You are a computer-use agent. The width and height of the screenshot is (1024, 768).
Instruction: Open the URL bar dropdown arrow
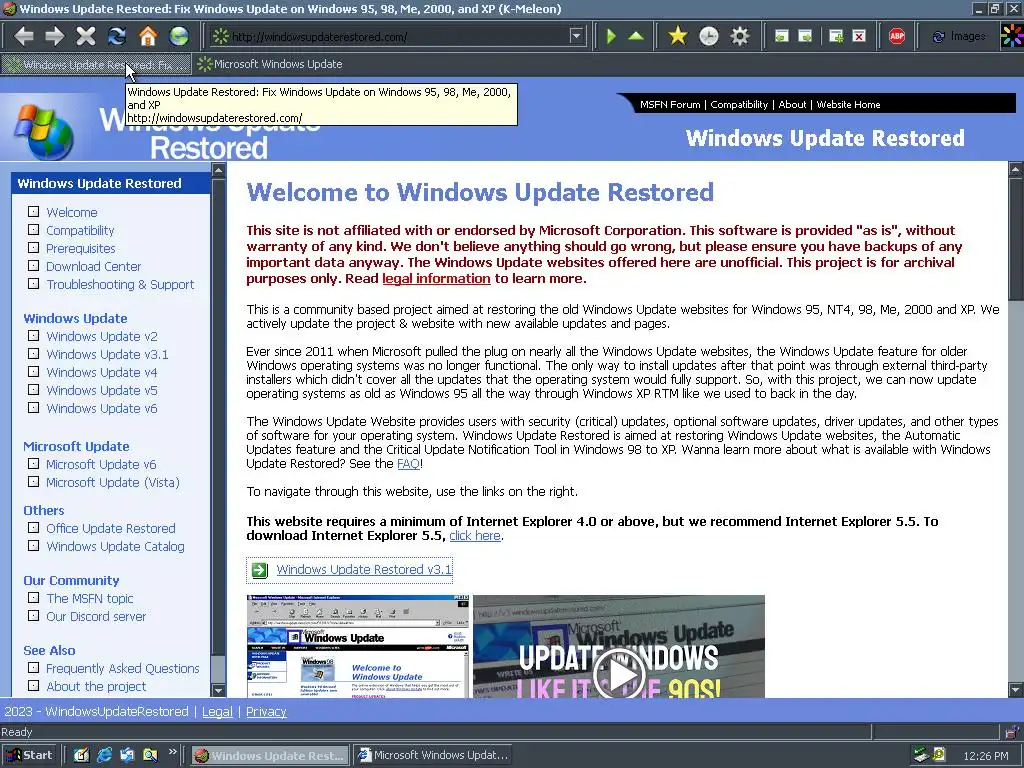tap(576, 36)
